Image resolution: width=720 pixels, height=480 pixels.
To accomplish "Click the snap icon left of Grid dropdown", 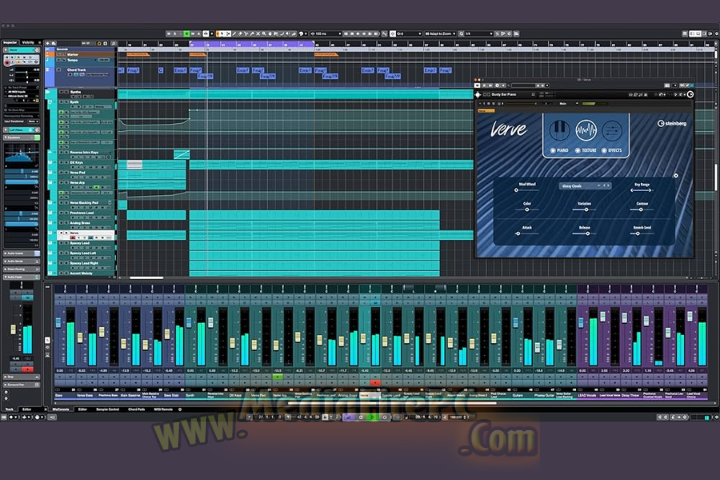I will tap(393, 34).
